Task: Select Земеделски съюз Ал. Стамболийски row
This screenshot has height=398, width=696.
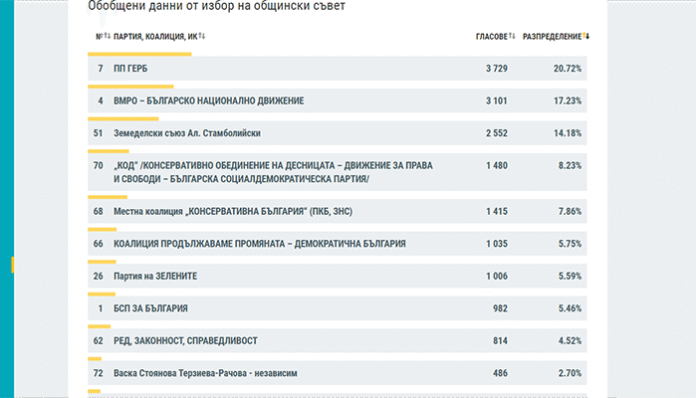Action: click(x=337, y=133)
